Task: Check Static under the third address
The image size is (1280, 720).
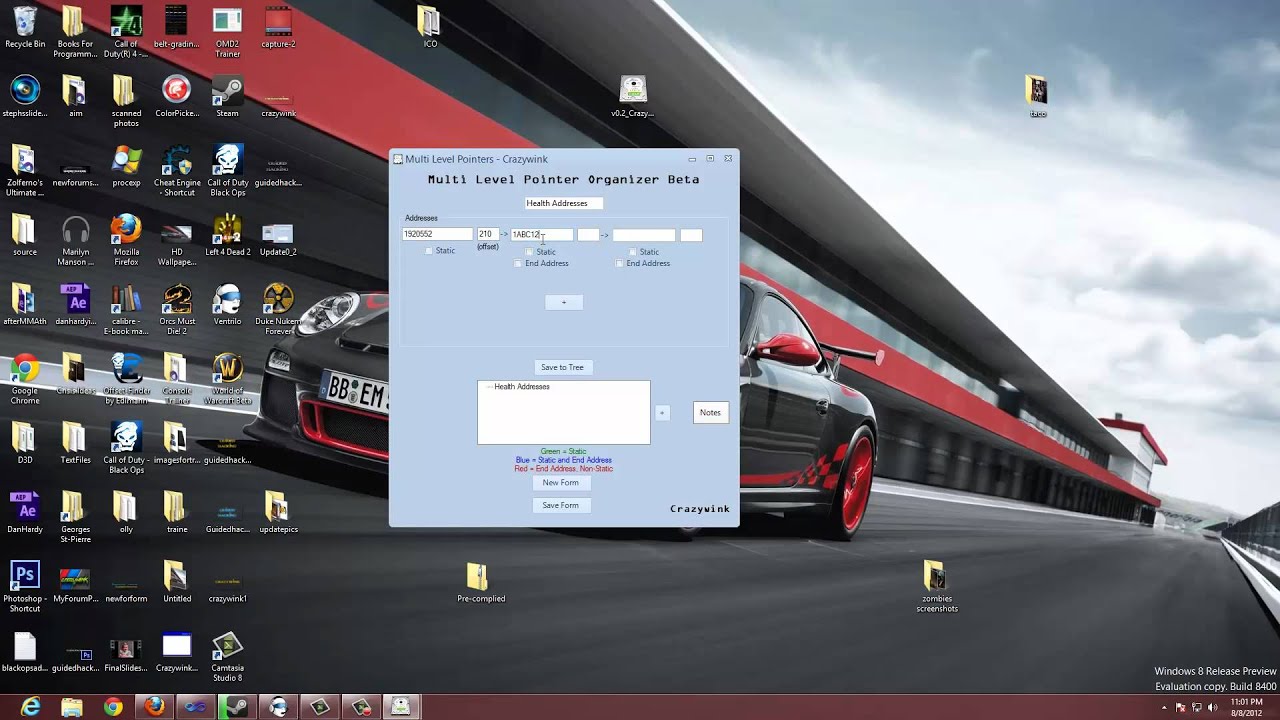Action: (632, 252)
